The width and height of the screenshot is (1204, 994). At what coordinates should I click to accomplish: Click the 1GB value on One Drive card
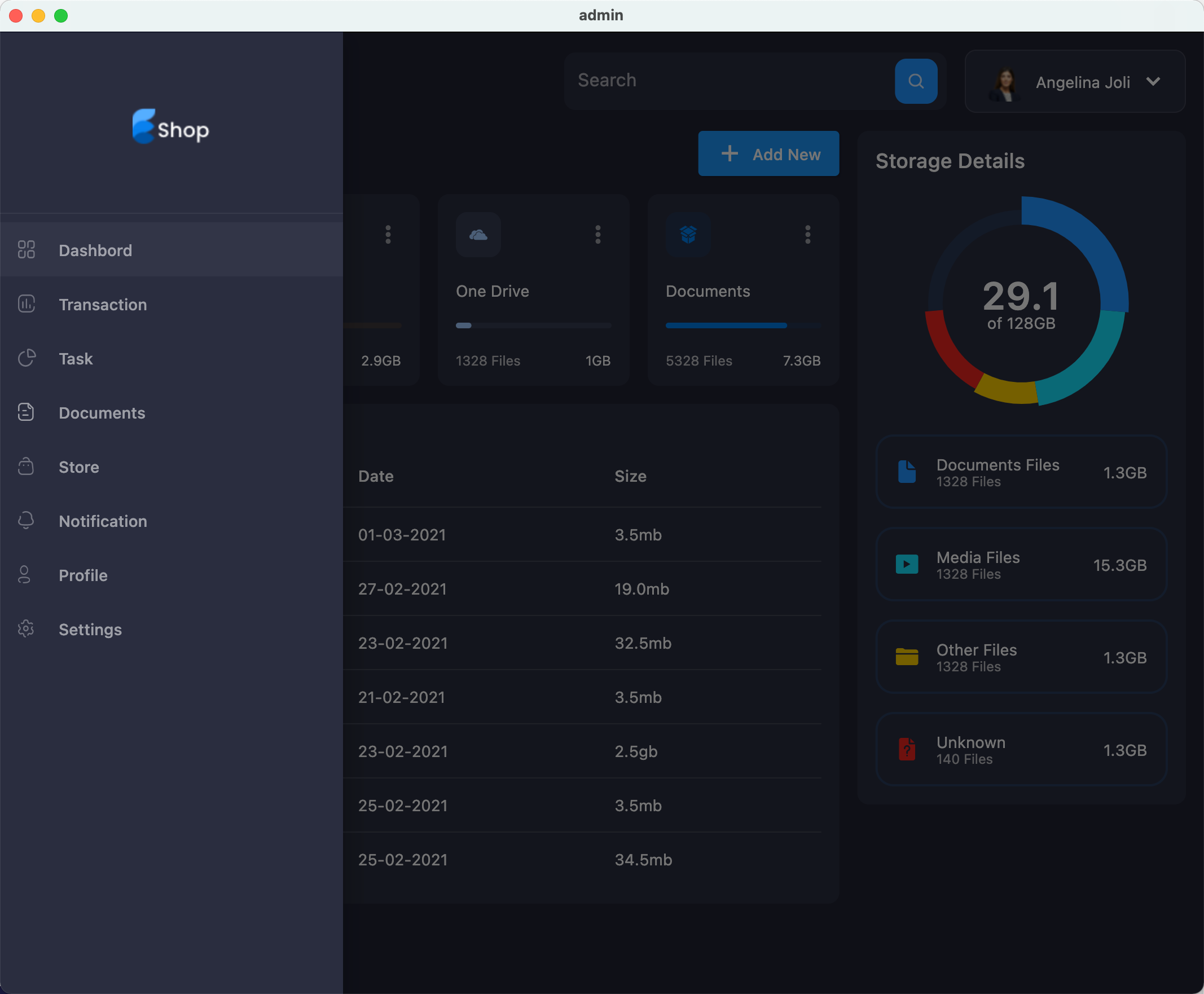597,360
